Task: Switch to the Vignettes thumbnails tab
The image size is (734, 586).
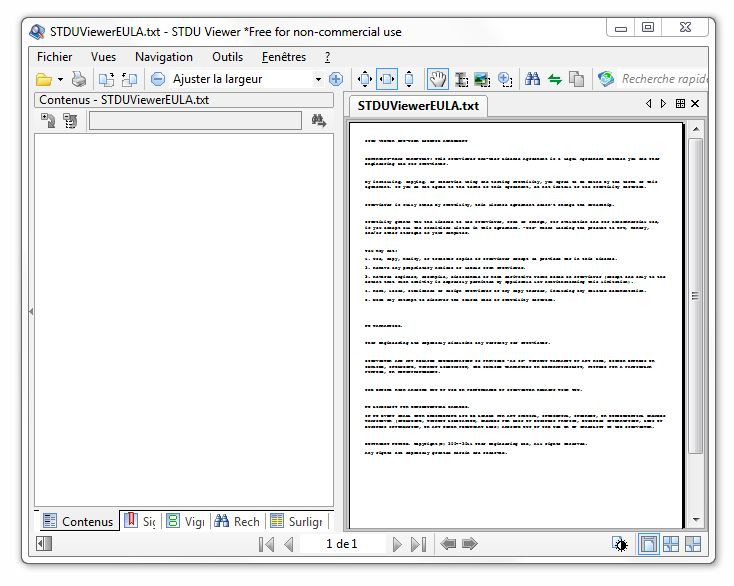Action: pos(185,521)
